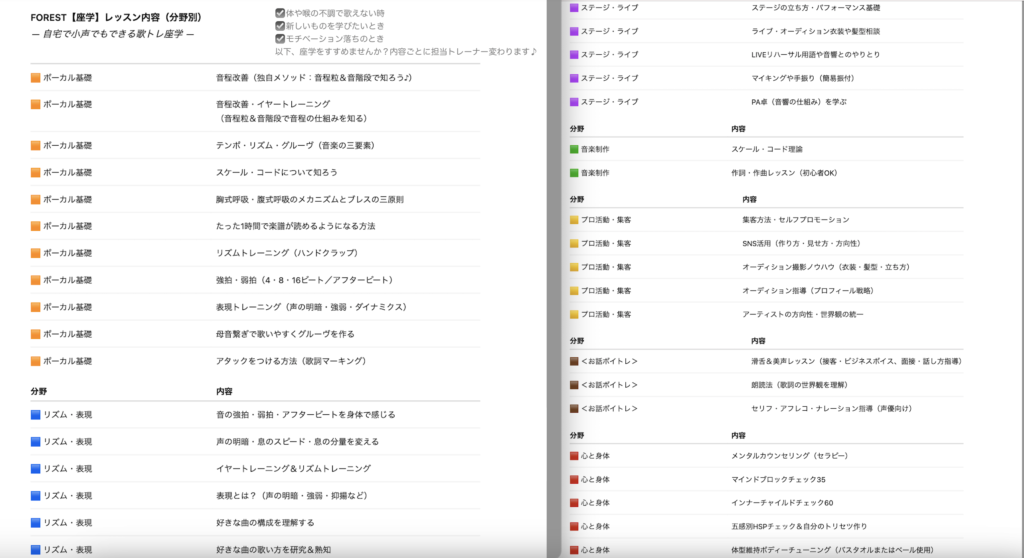Click the 内容 column header above the 音楽制作 rows
This screenshot has height=558, width=1024.
739,129
